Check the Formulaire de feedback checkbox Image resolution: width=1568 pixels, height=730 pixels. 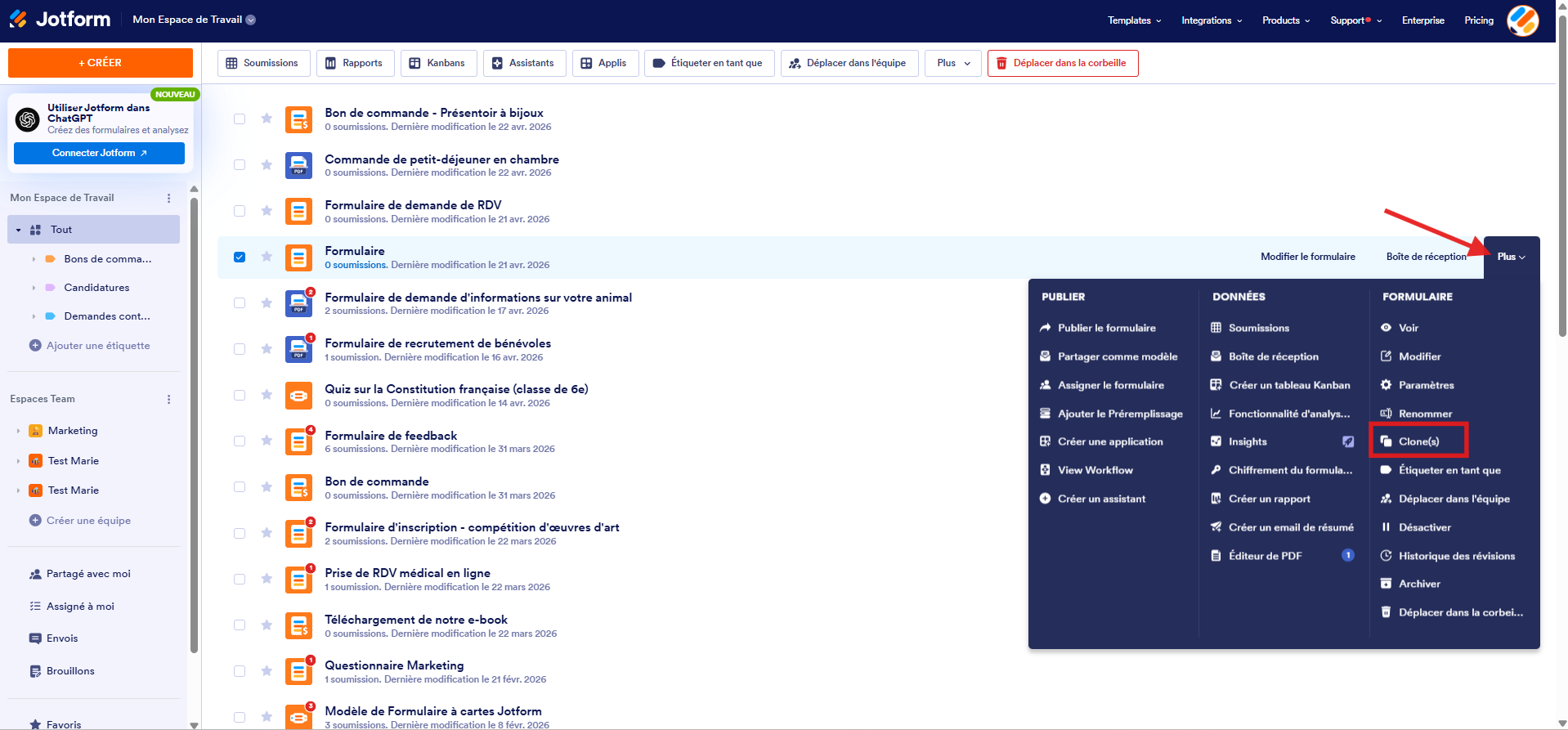[x=240, y=441]
